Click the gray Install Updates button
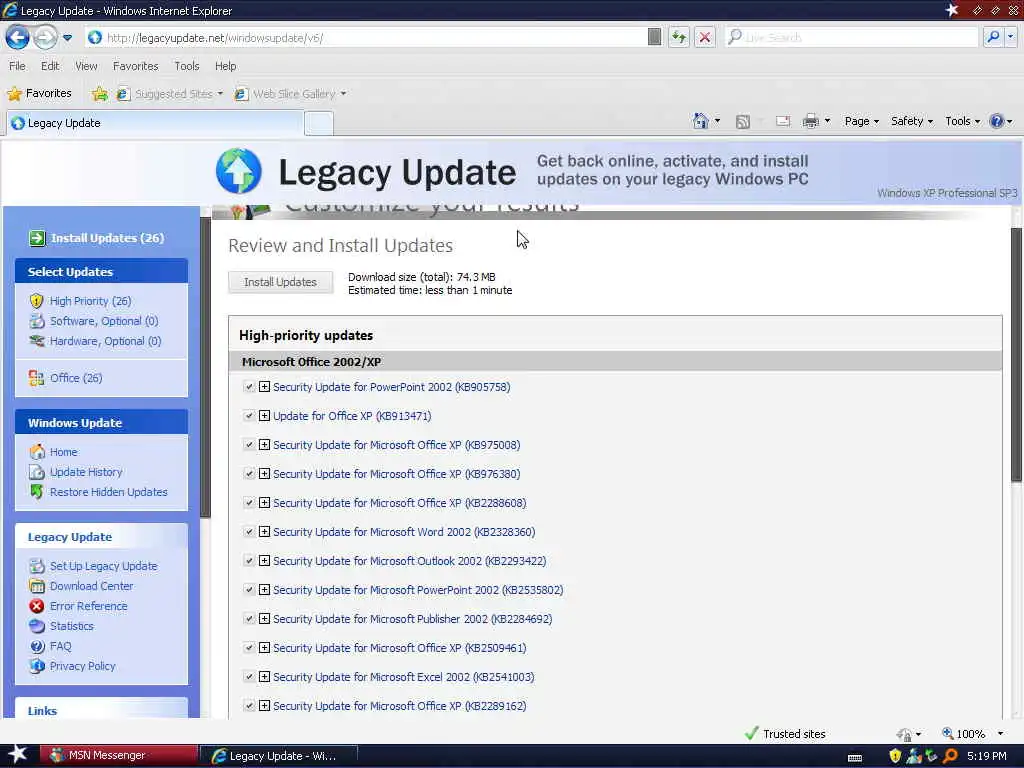Image resolution: width=1024 pixels, height=768 pixels. (x=280, y=282)
